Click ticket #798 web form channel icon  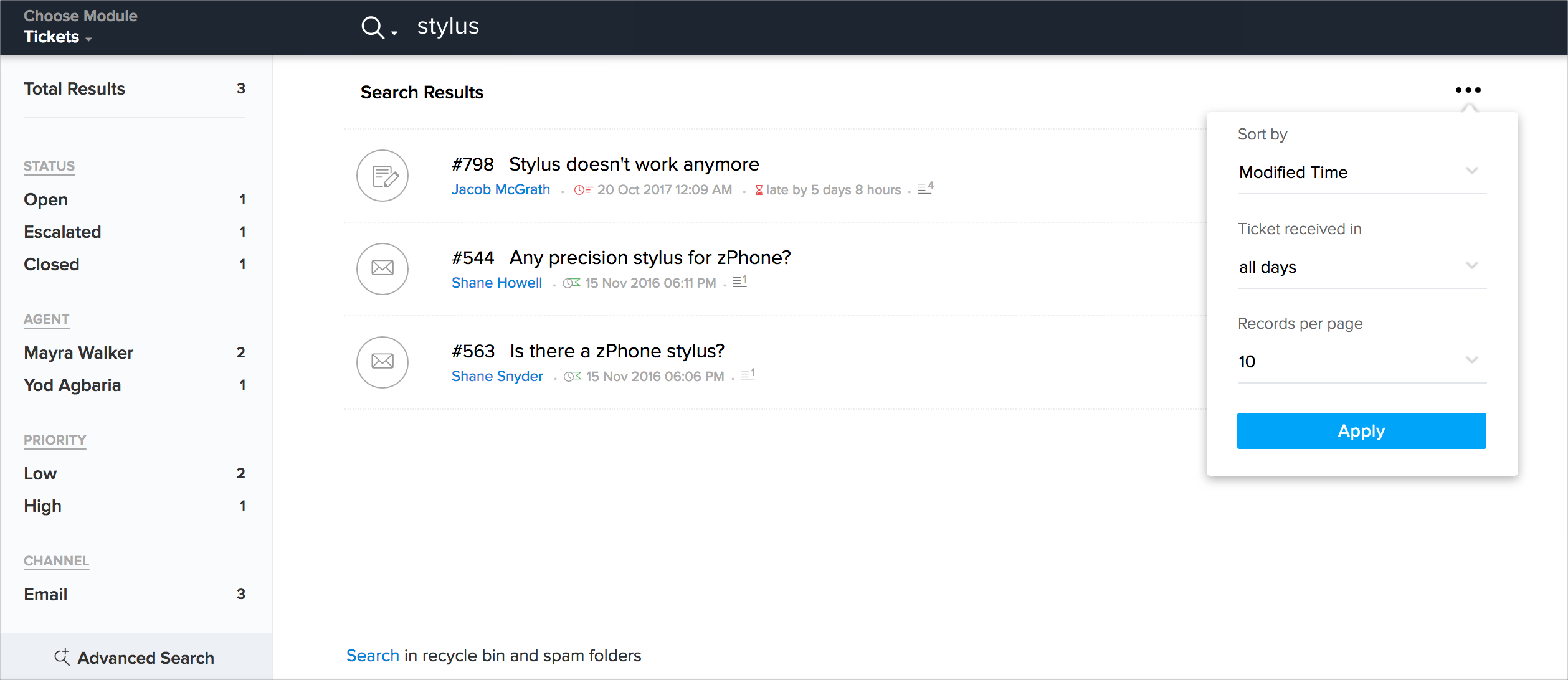click(382, 176)
